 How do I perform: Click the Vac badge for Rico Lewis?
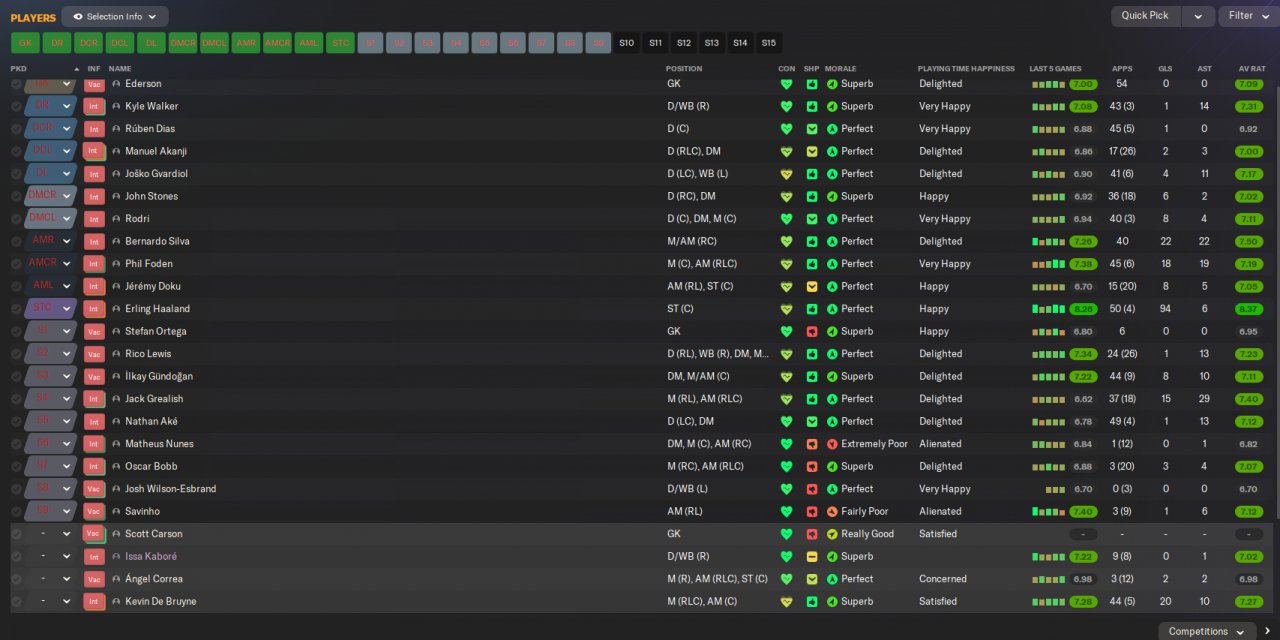[94, 354]
